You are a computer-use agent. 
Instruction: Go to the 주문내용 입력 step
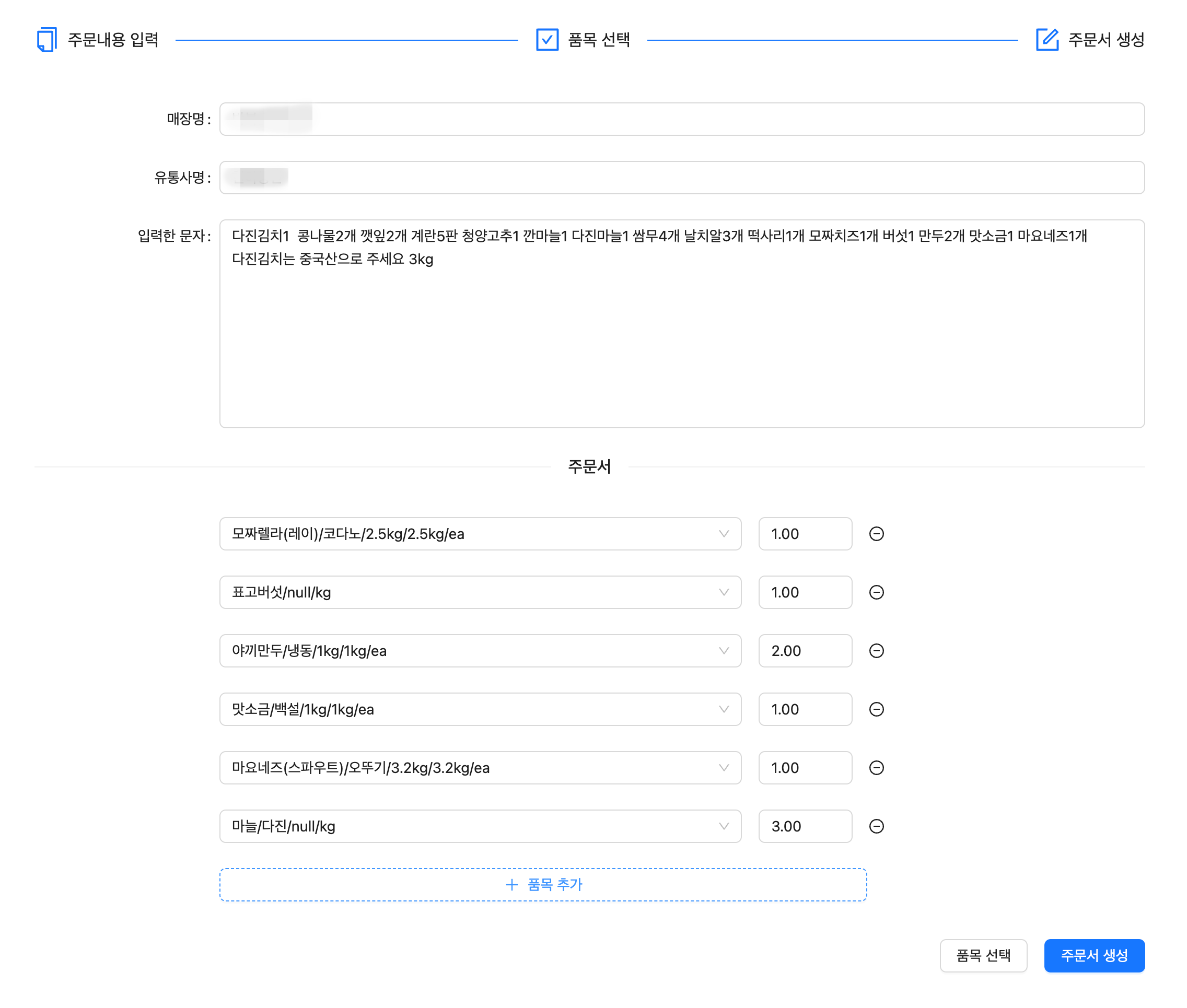point(112,39)
